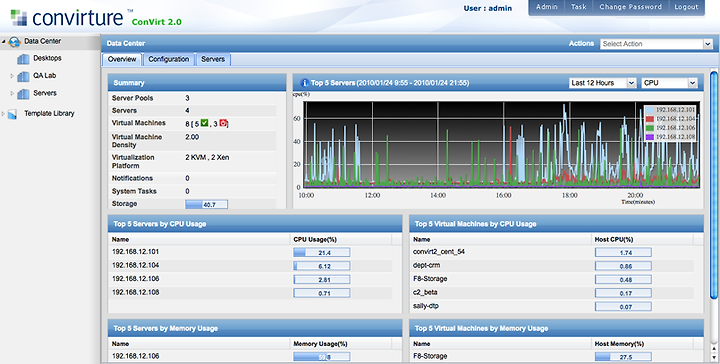Click the red stopped VMs status icon
The image size is (720, 364).
(x=223, y=123)
